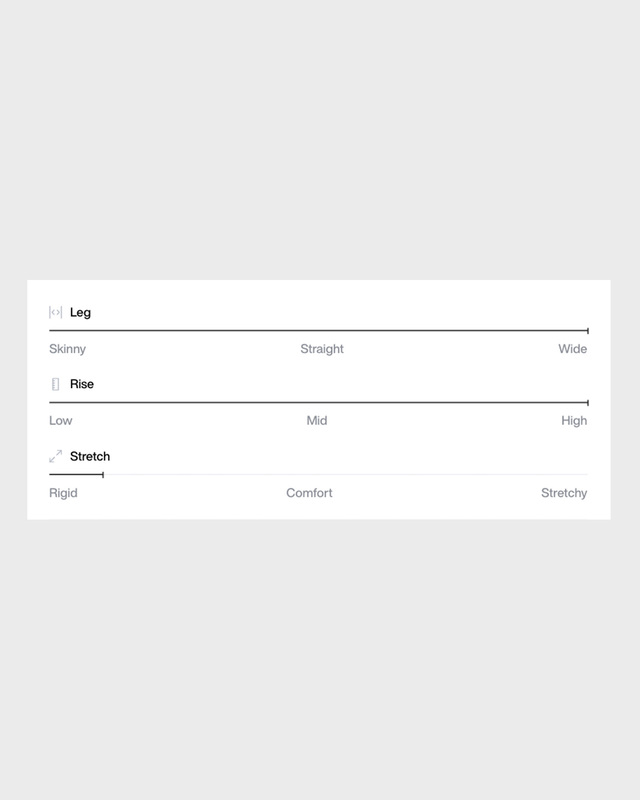The image size is (640, 800).
Task: Pick the Rigid stretch label
Action: [x=63, y=493]
